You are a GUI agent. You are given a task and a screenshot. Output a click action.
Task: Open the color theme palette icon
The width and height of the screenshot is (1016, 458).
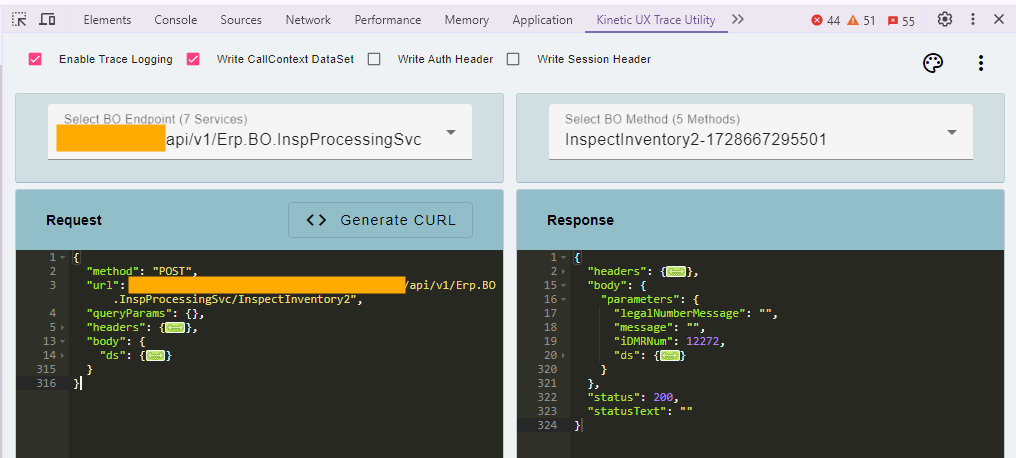[932, 63]
